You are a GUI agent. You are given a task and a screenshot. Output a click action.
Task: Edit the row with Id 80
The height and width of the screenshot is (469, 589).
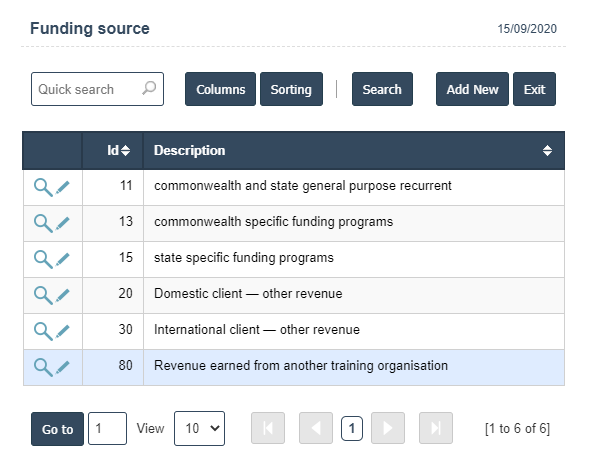pos(62,367)
